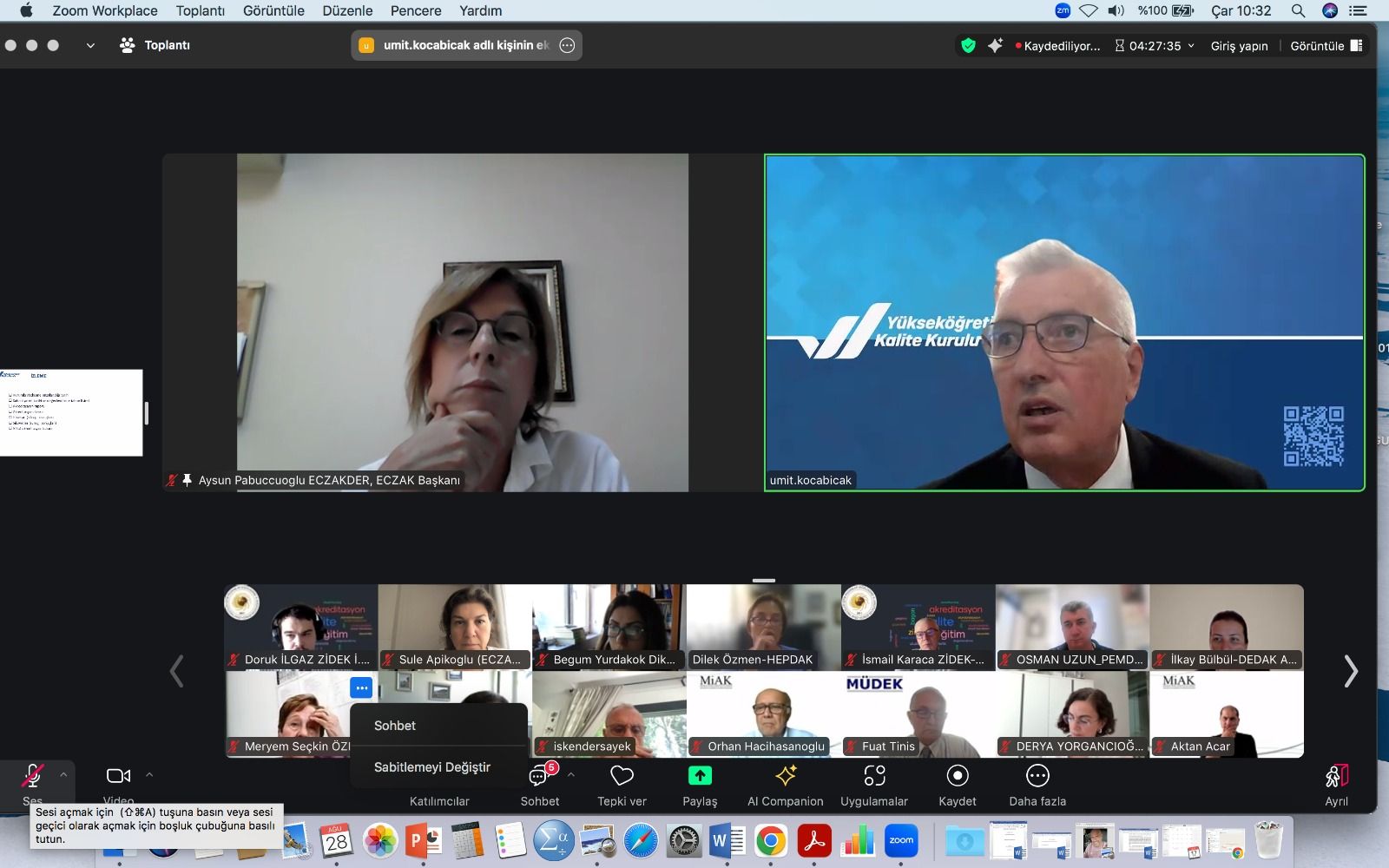Unmute the microphone with the Ses button
This screenshot has height=868, width=1389.
click(33, 775)
